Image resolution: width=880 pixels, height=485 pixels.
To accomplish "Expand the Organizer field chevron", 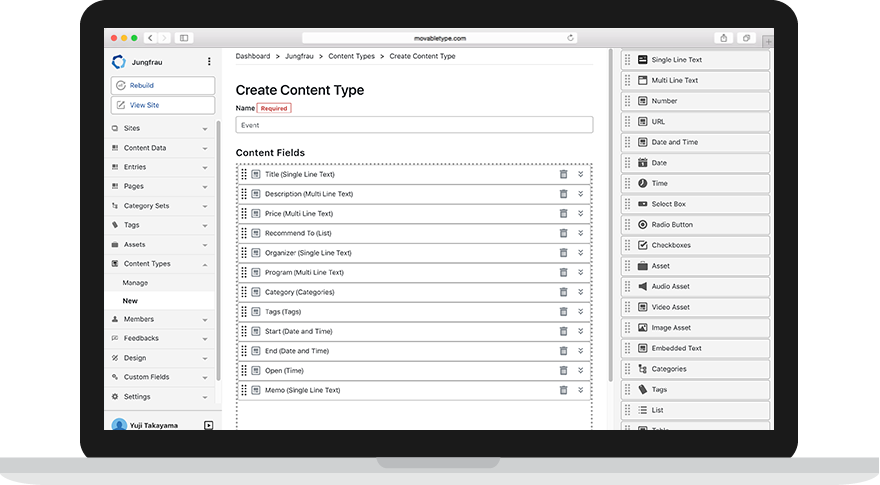I will pyautogui.click(x=581, y=253).
